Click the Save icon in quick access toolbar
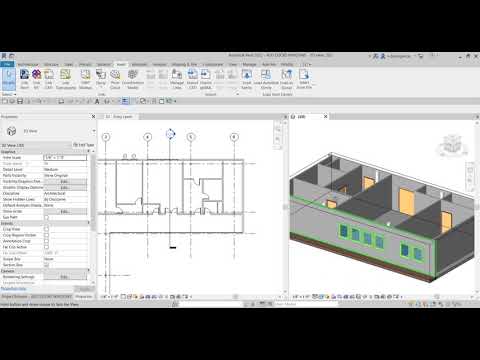480x360 pixels. (20, 101)
